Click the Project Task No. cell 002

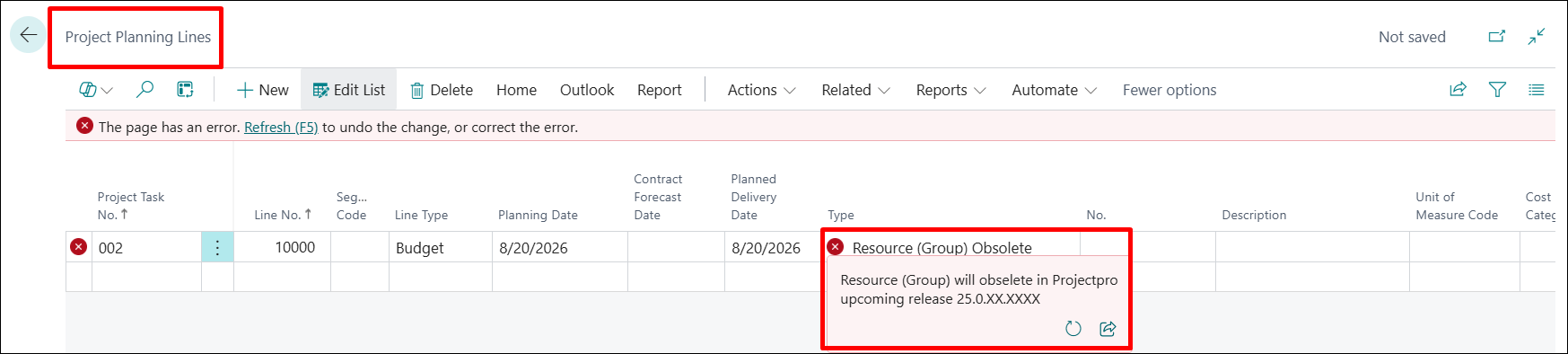[x=146, y=247]
